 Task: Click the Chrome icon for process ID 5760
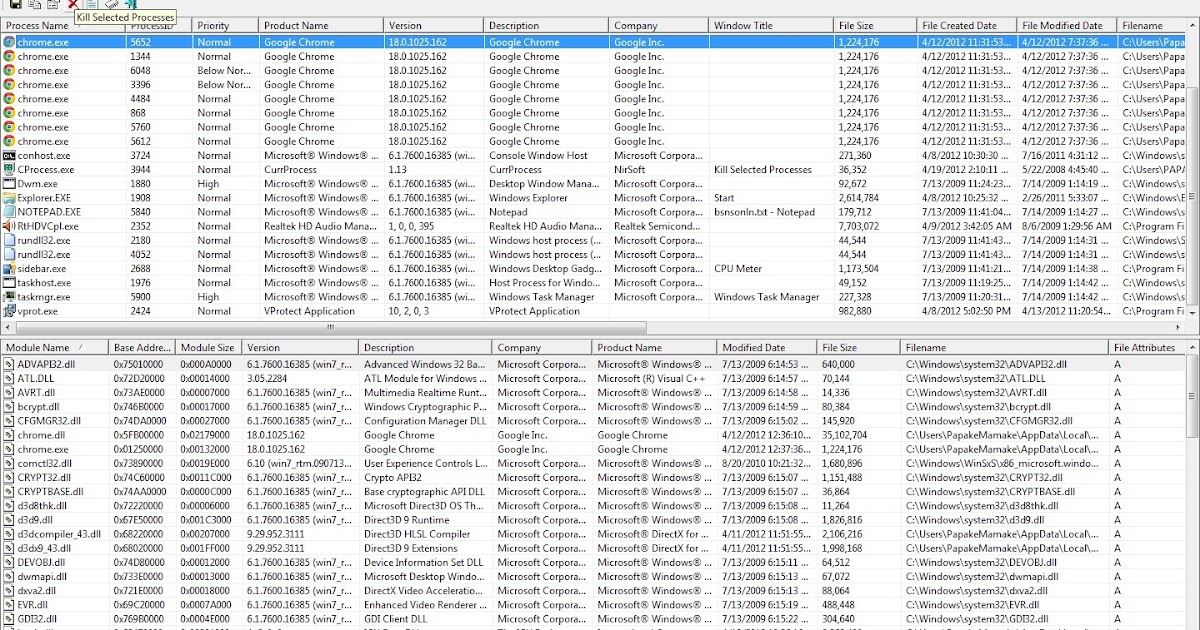[9, 127]
